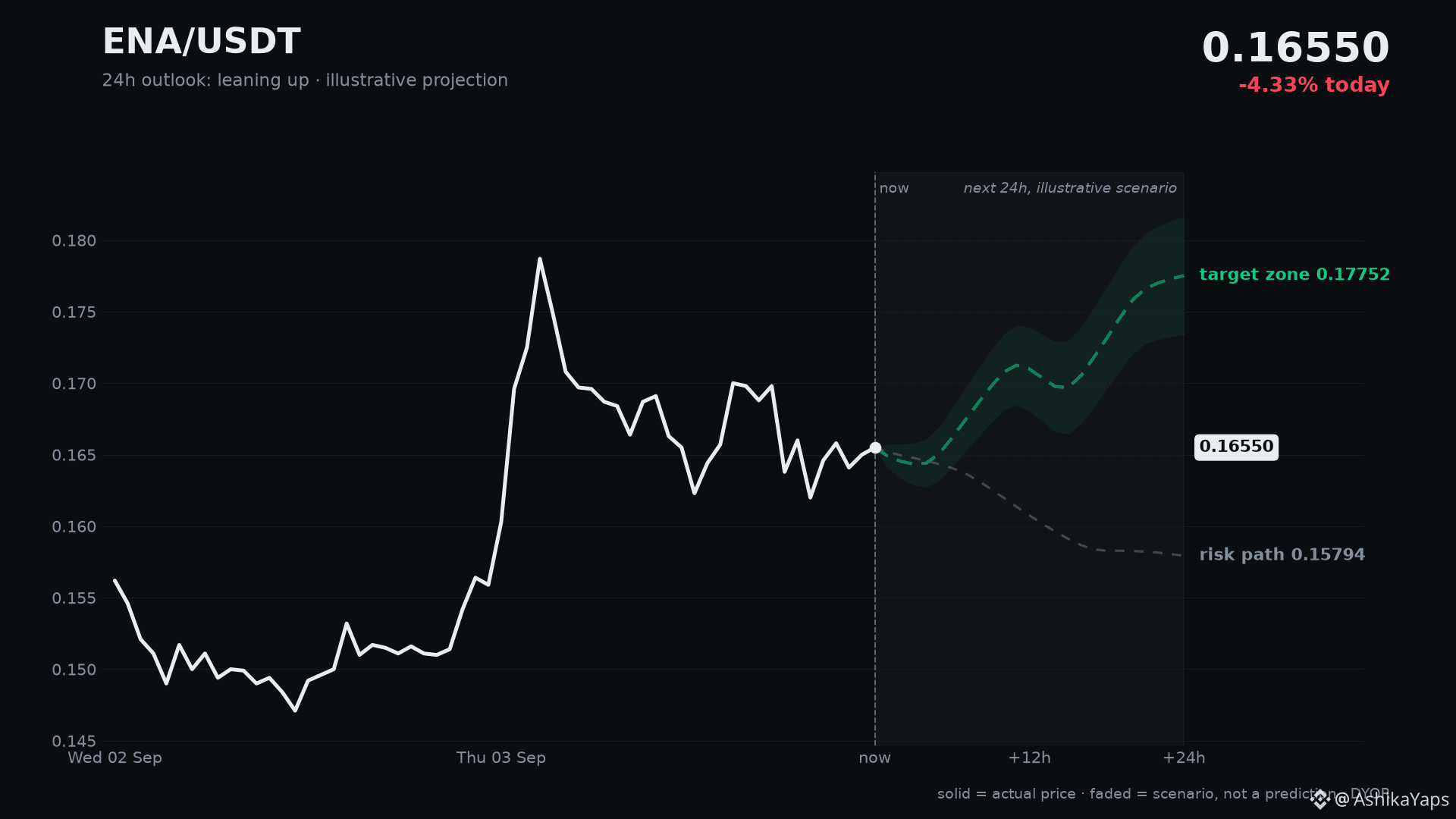Image resolution: width=1456 pixels, height=819 pixels.
Task: Click the large 0.16550 price in header
Action: point(1295,48)
